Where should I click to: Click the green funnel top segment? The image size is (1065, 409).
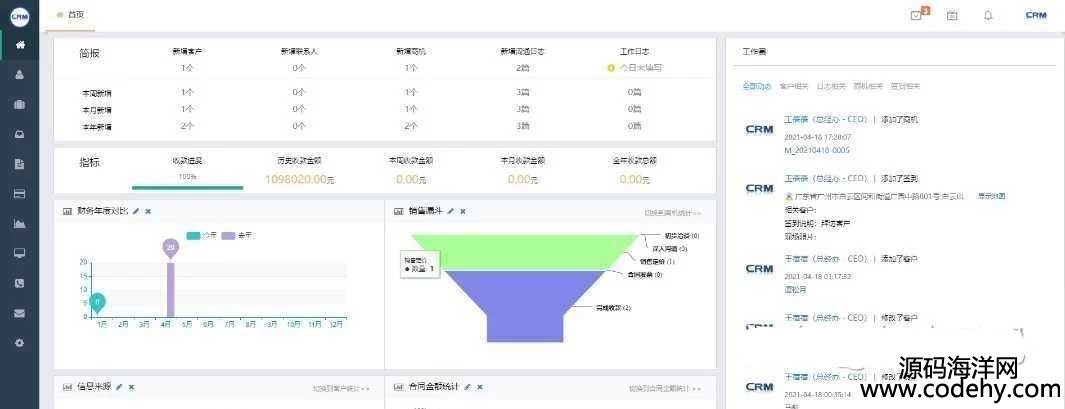pos(525,251)
